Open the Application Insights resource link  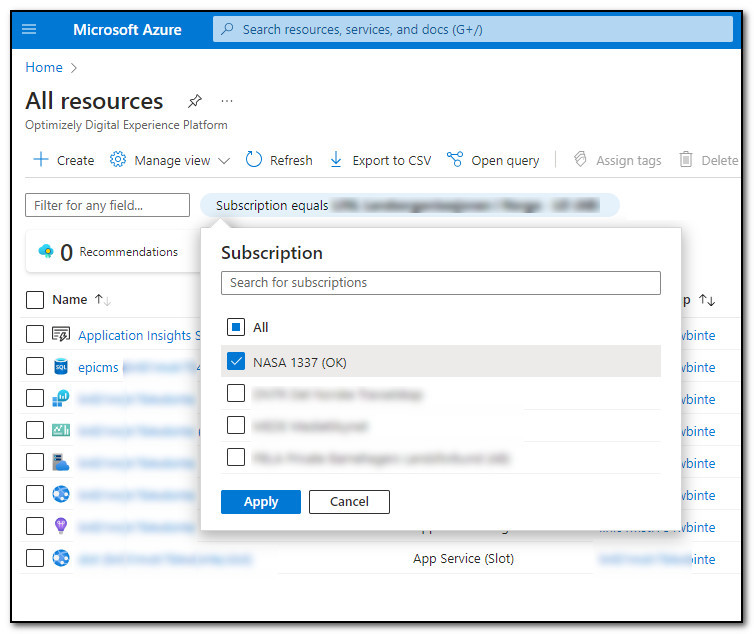[x=139, y=335]
